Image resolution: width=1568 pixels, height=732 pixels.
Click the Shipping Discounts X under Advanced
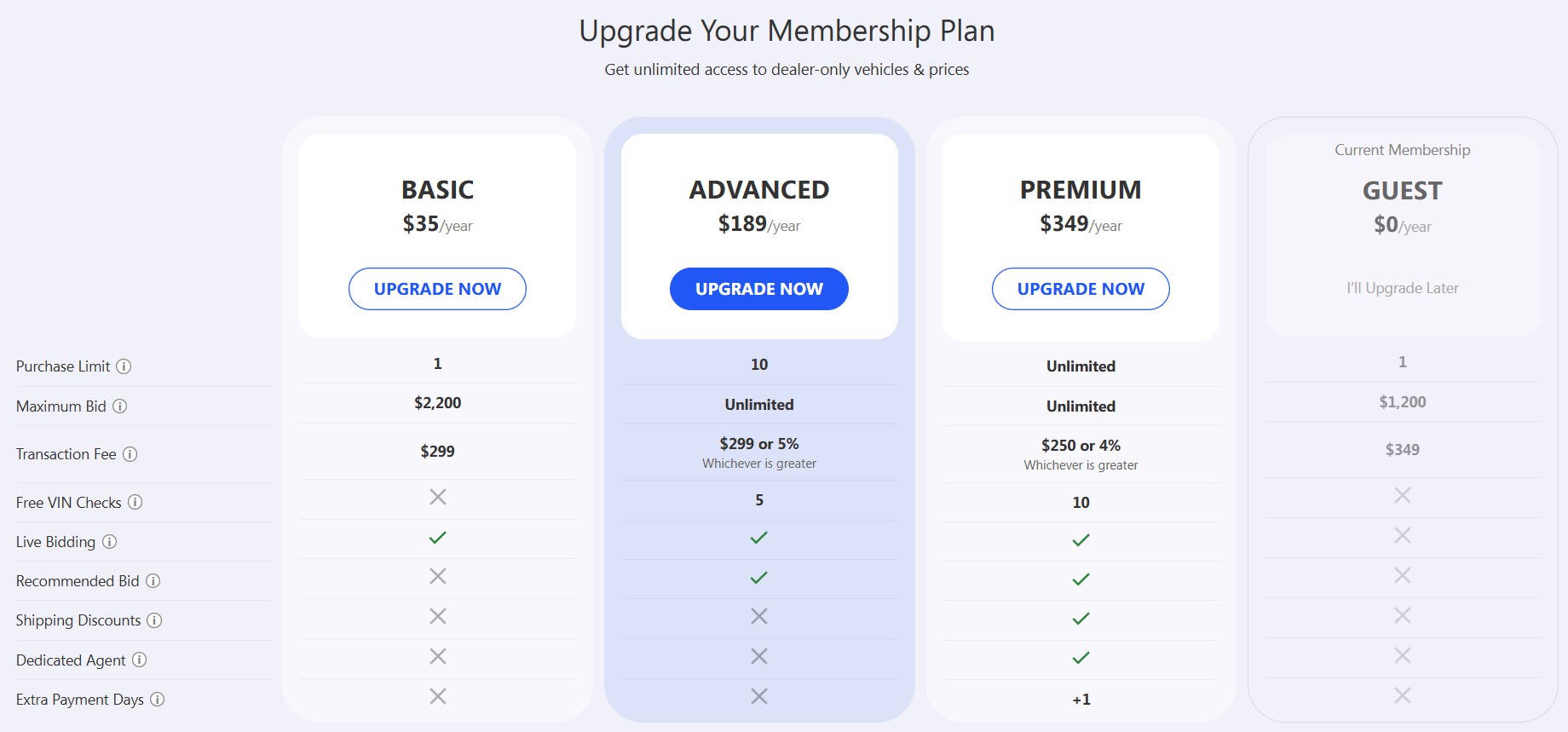(x=758, y=615)
